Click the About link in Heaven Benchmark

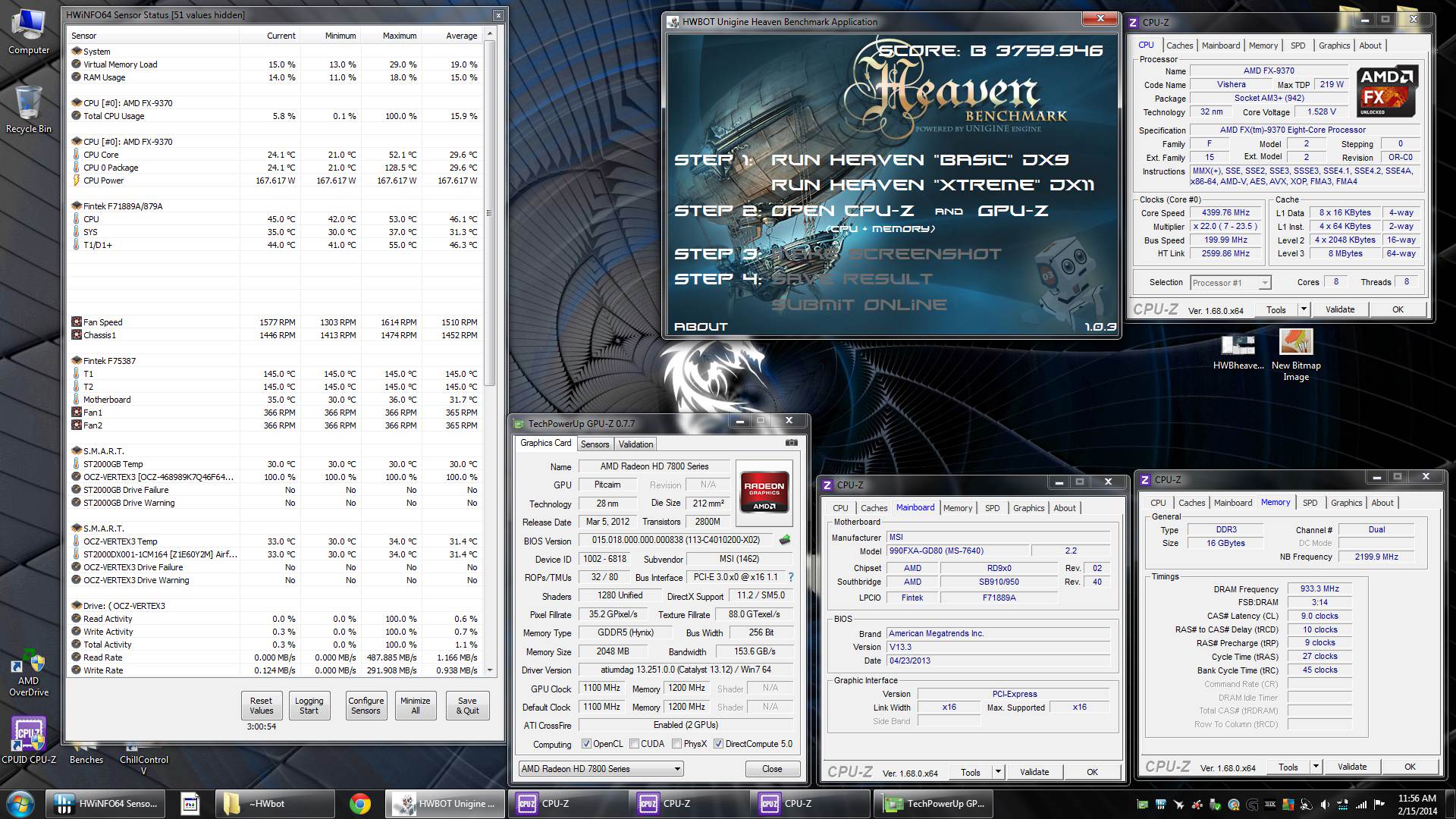click(701, 327)
